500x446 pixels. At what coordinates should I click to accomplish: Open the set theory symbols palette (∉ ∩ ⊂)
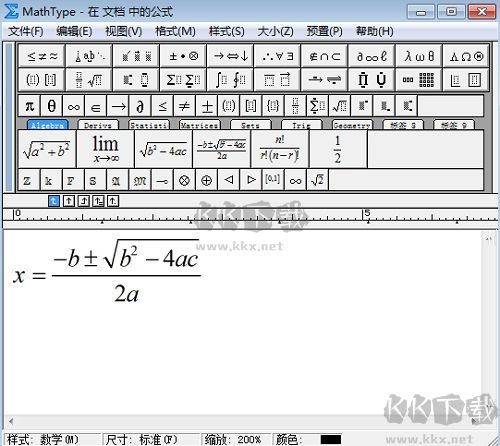pyautogui.click(x=325, y=56)
